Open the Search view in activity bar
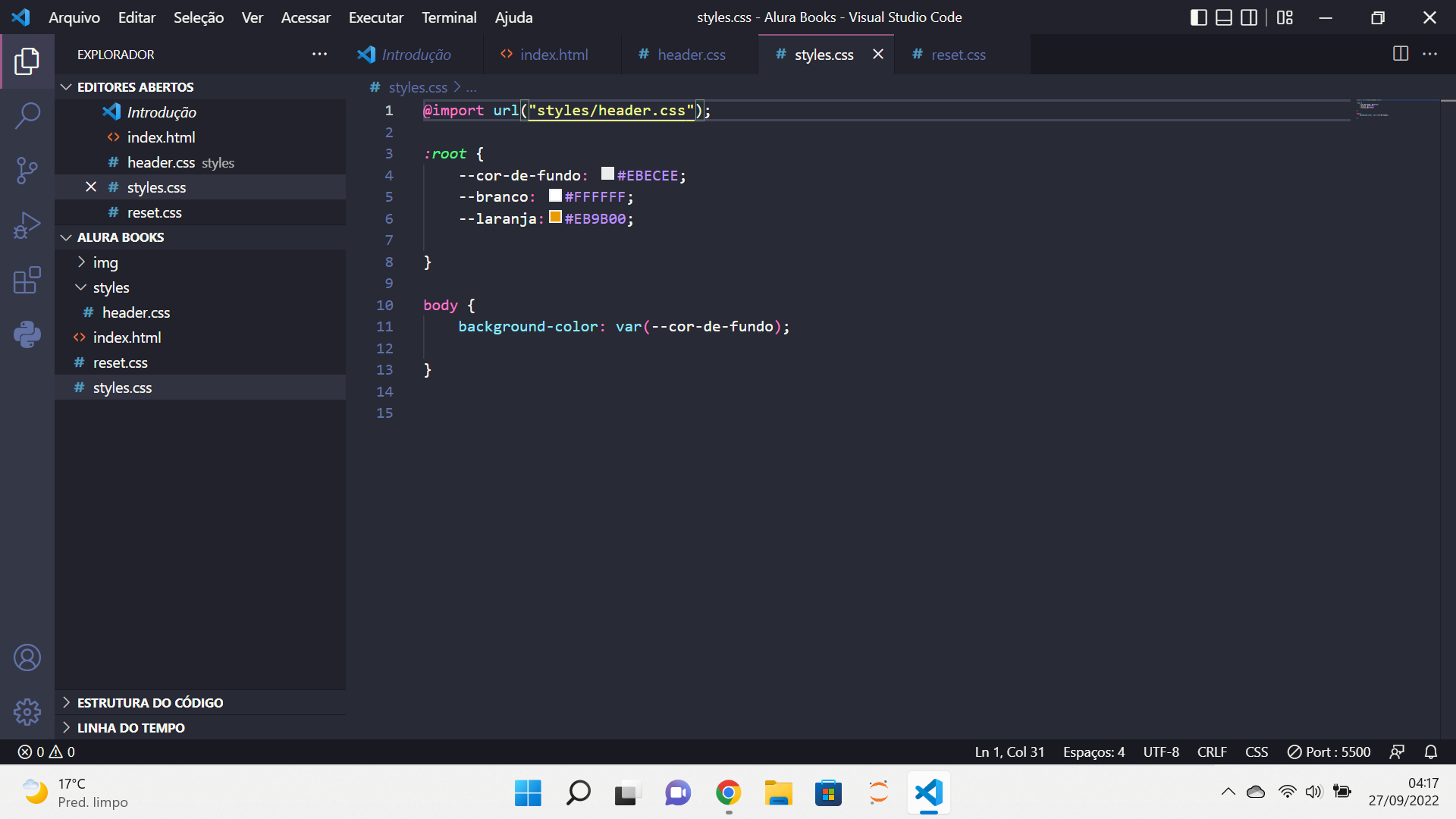 [x=27, y=116]
